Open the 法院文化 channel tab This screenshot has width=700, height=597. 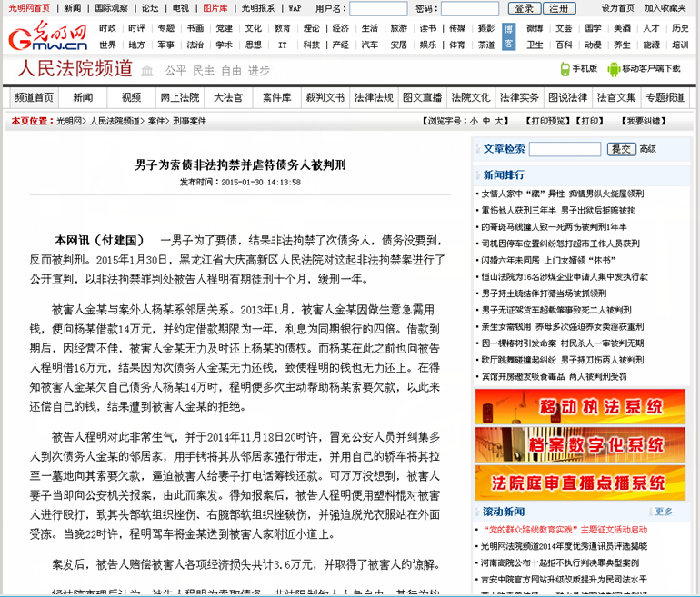click(x=471, y=97)
